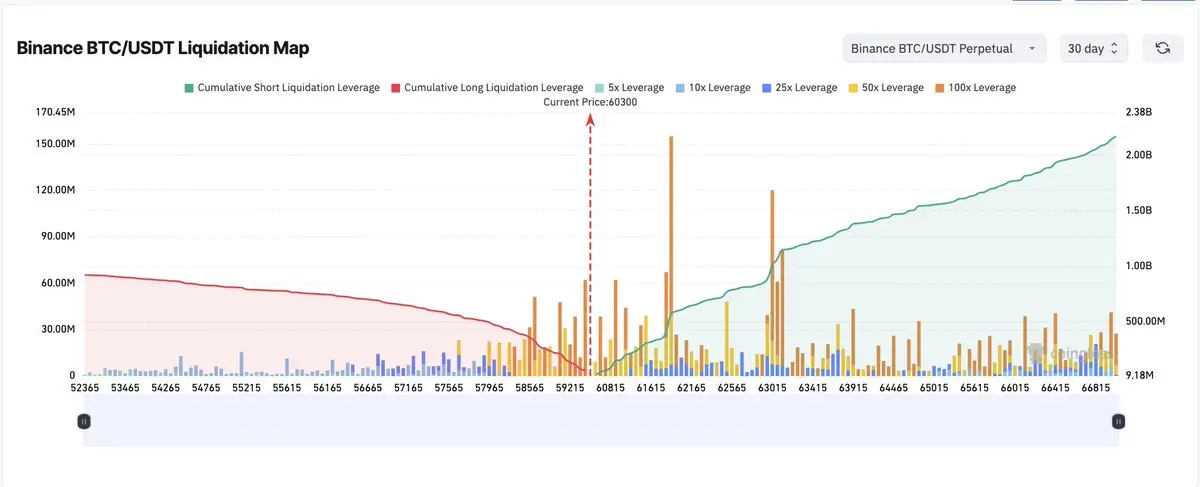The width and height of the screenshot is (1200, 487).
Task: Toggle the 10x Leverage legend item
Action: click(x=712, y=88)
